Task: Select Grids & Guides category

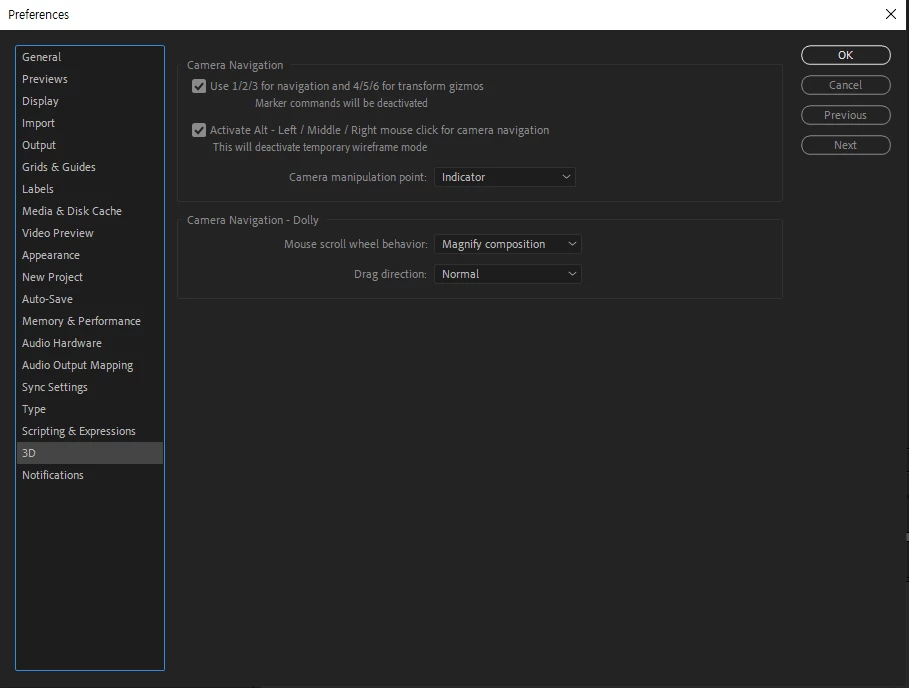Action: 90,167
